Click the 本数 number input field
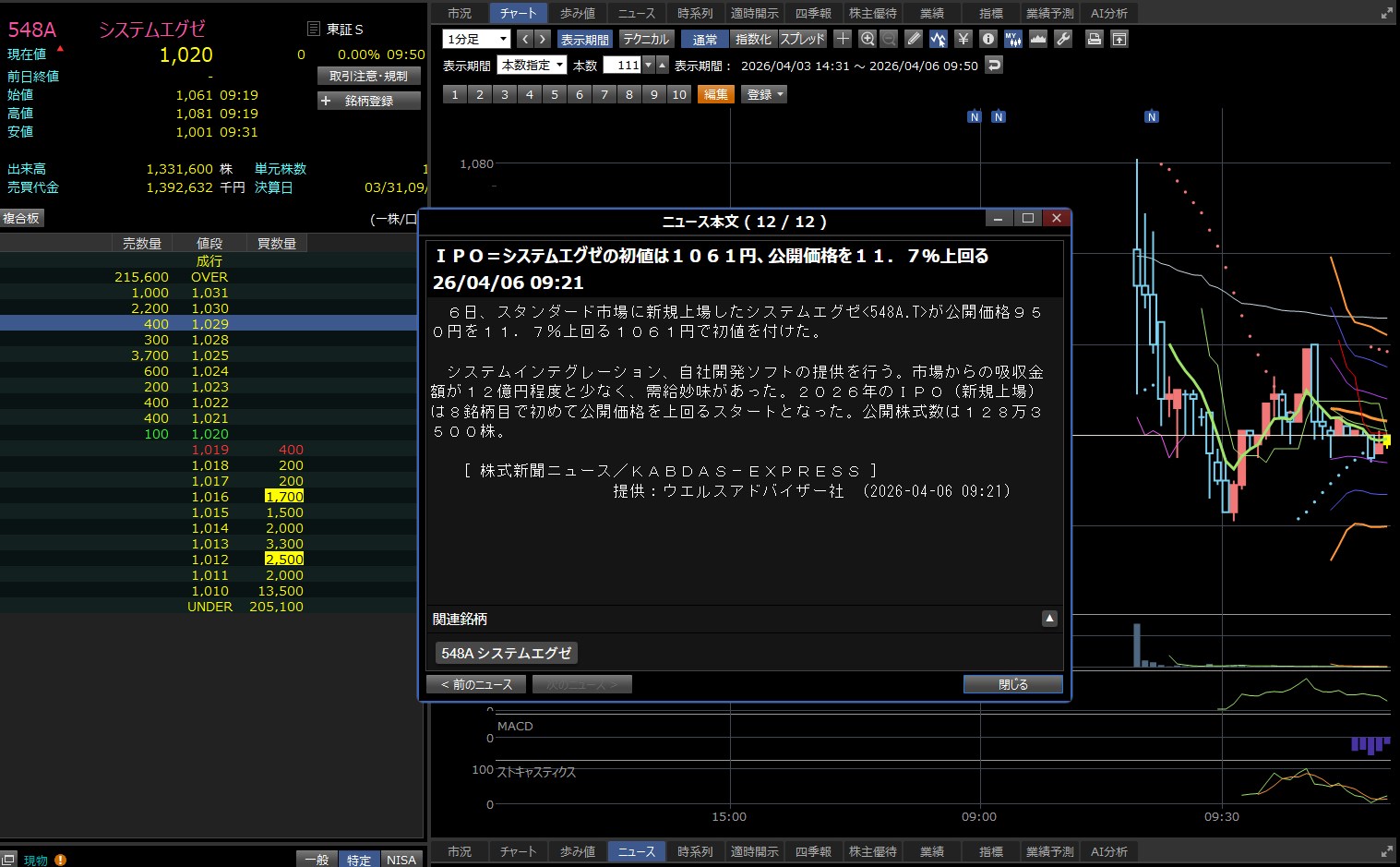The height and width of the screenshot is (867, 1400). pos(623,66)
